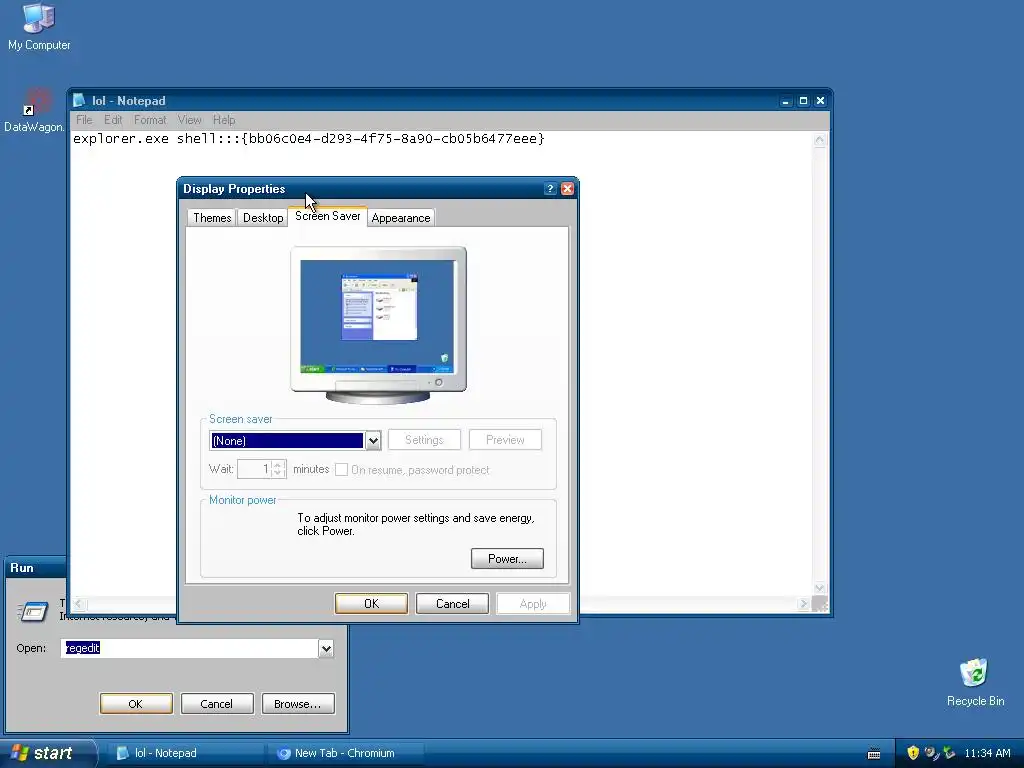Switch to the Themes tab
The width and height of the screenshot is (1024, 768).
[212, 218]
